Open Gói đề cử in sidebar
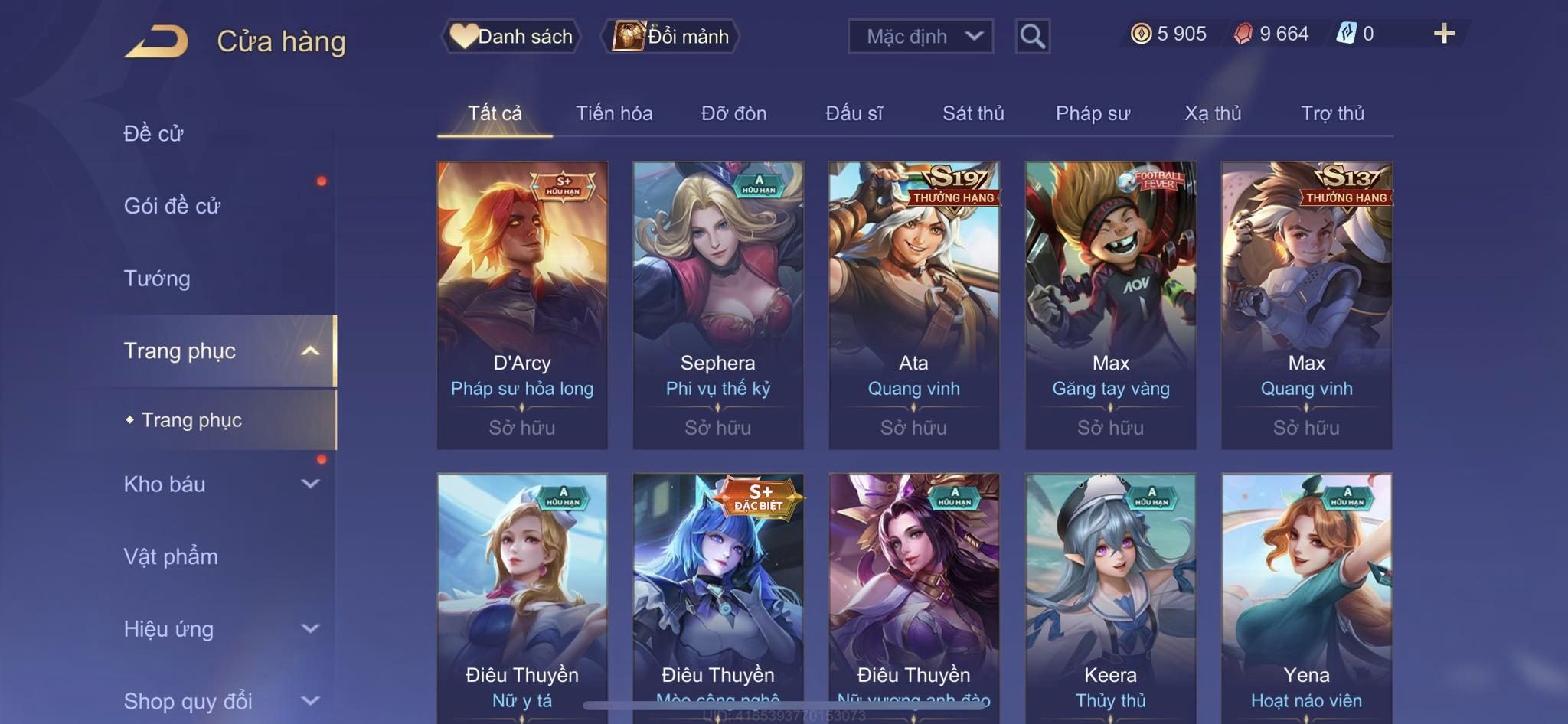1568x724 pixels. (x=172, y=206)
